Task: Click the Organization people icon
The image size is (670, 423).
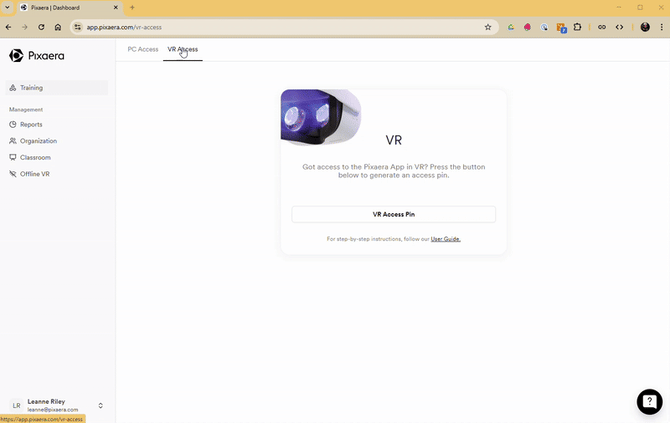Action: (x=13, y=141)
